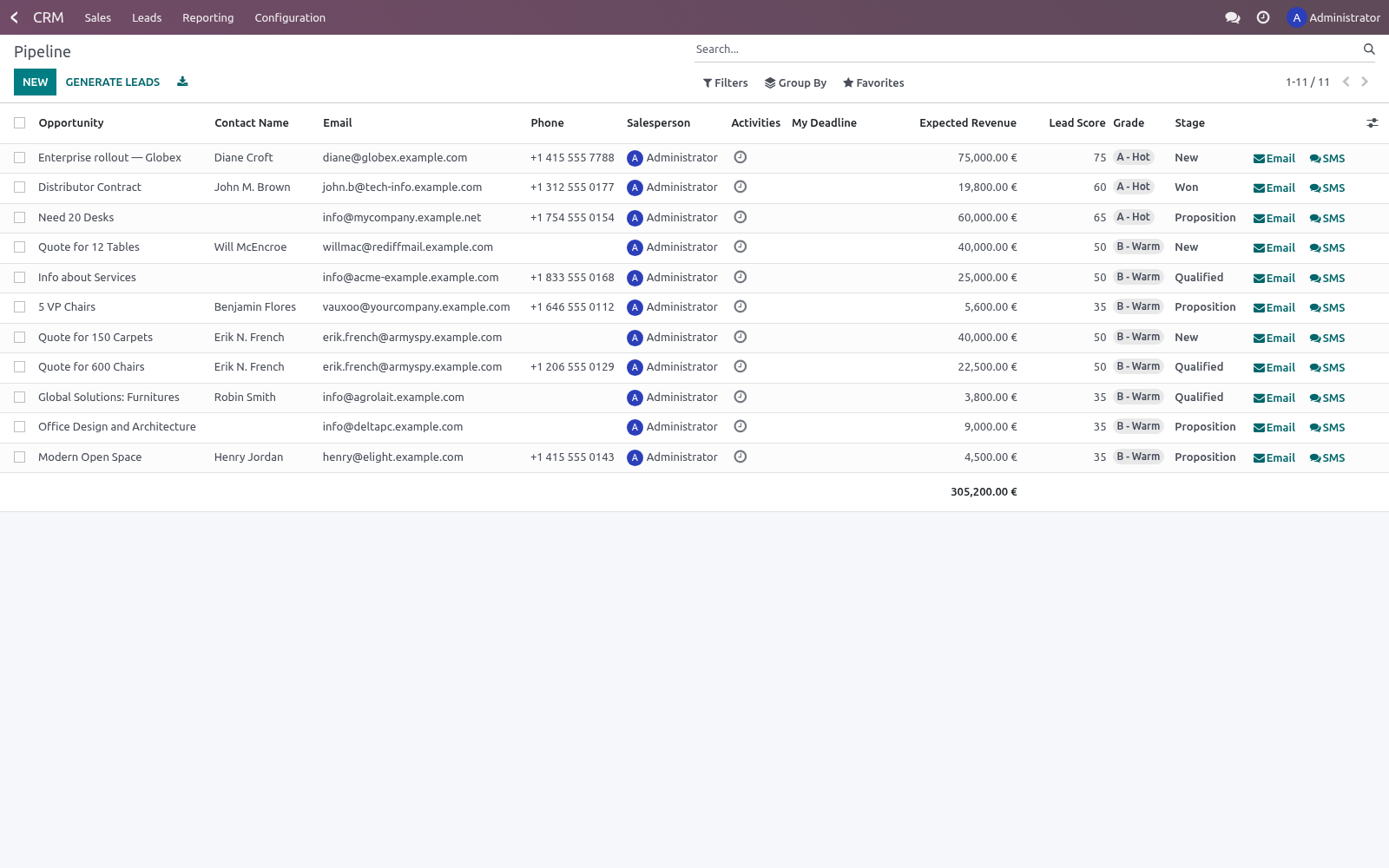This screenshot has height=868, width=1389.
Task: Select the Enterprise rollout — Globex row checkbox
Action: coord(20,158)
